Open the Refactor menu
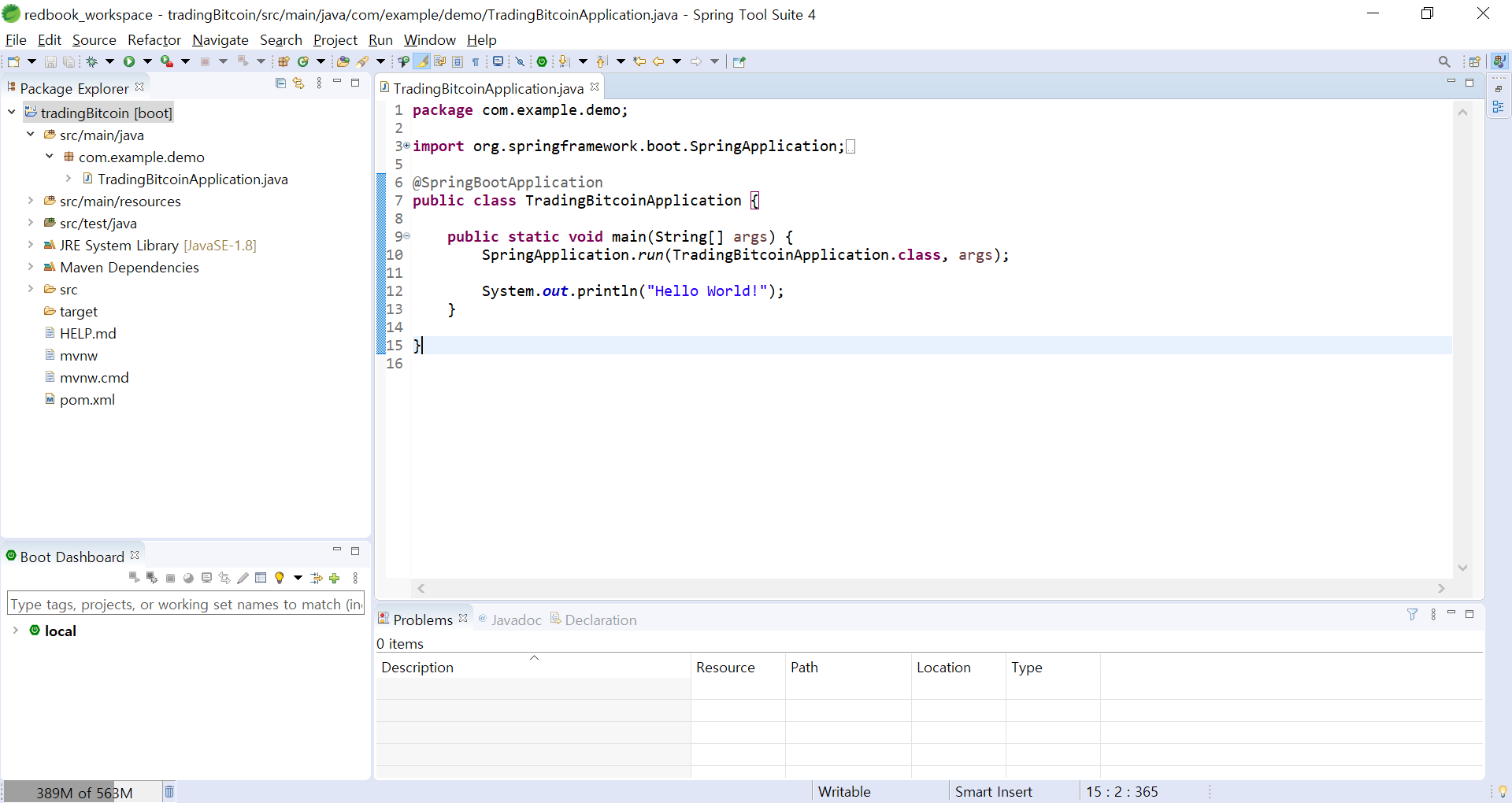Viewport: 1512px width, 803px height. (154, 39)
